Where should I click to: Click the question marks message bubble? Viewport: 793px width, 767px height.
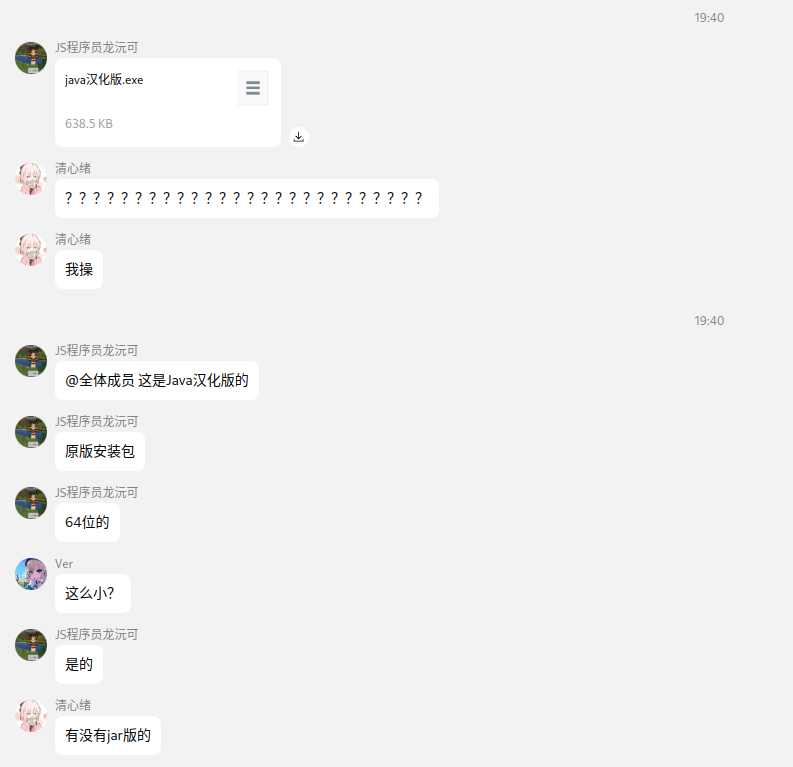[247, 198]
